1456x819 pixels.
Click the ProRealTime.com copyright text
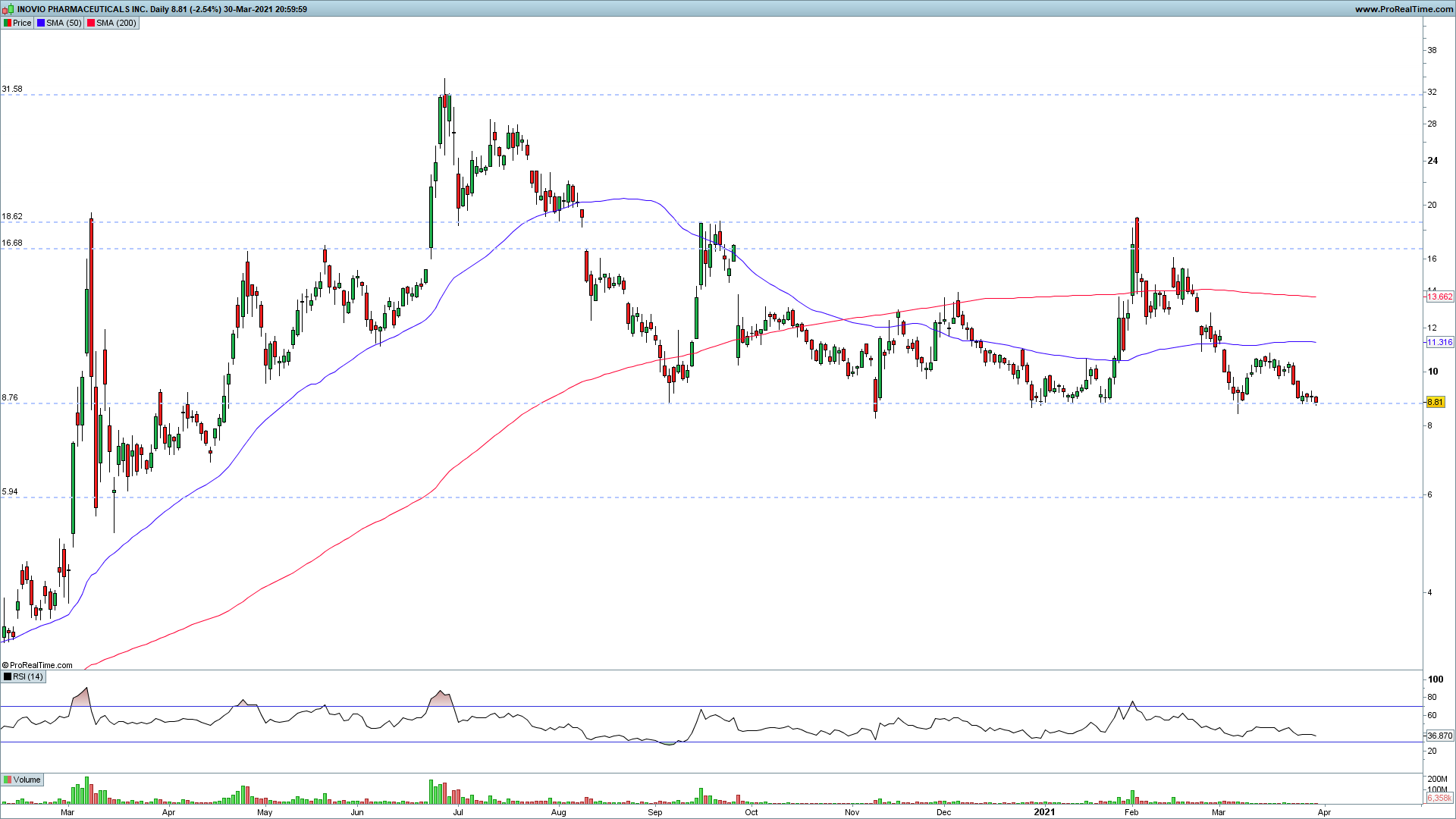coord(38,665)
